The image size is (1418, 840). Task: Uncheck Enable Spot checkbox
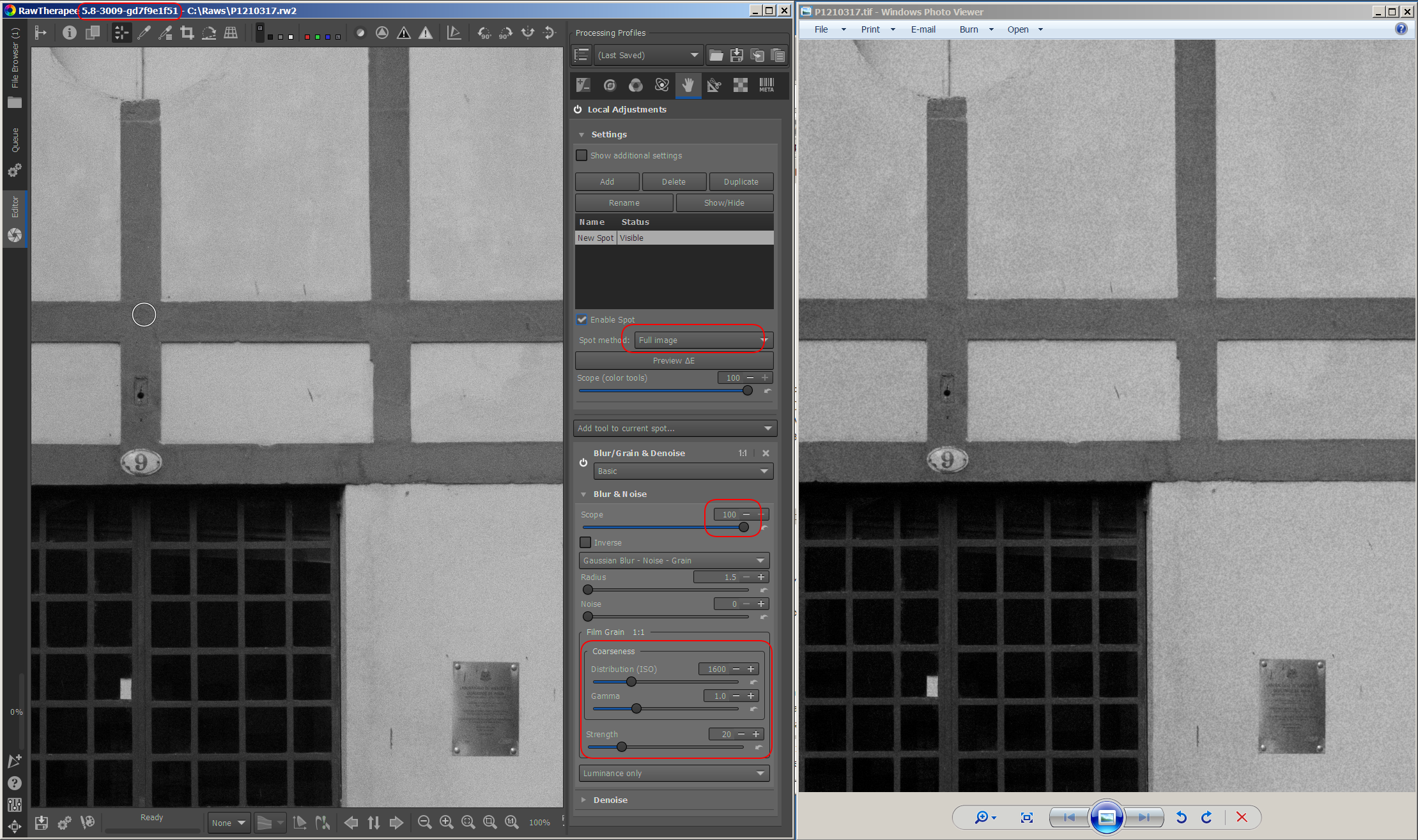(582, 319)
